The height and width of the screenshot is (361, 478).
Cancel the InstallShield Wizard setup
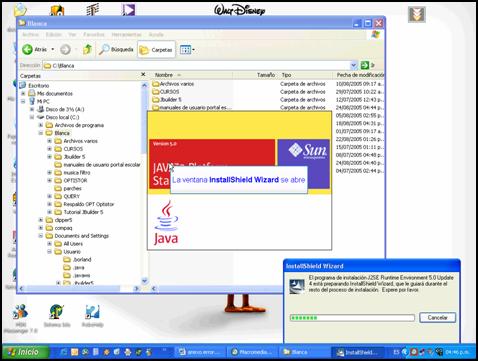pyautogui.click(x=437, y=317)
